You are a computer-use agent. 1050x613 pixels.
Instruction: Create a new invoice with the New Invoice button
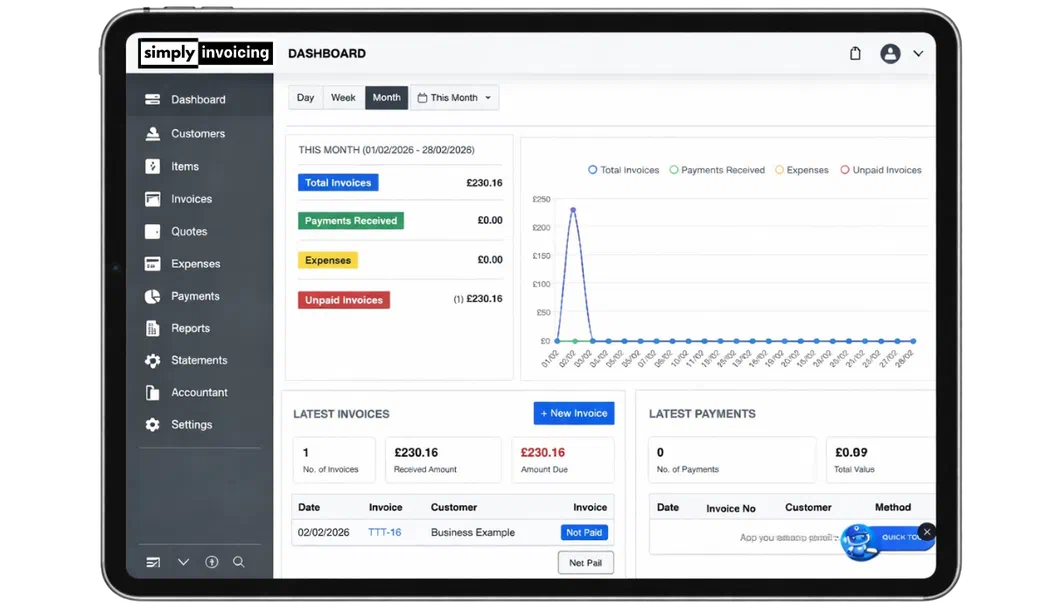[x=573, y=413]
